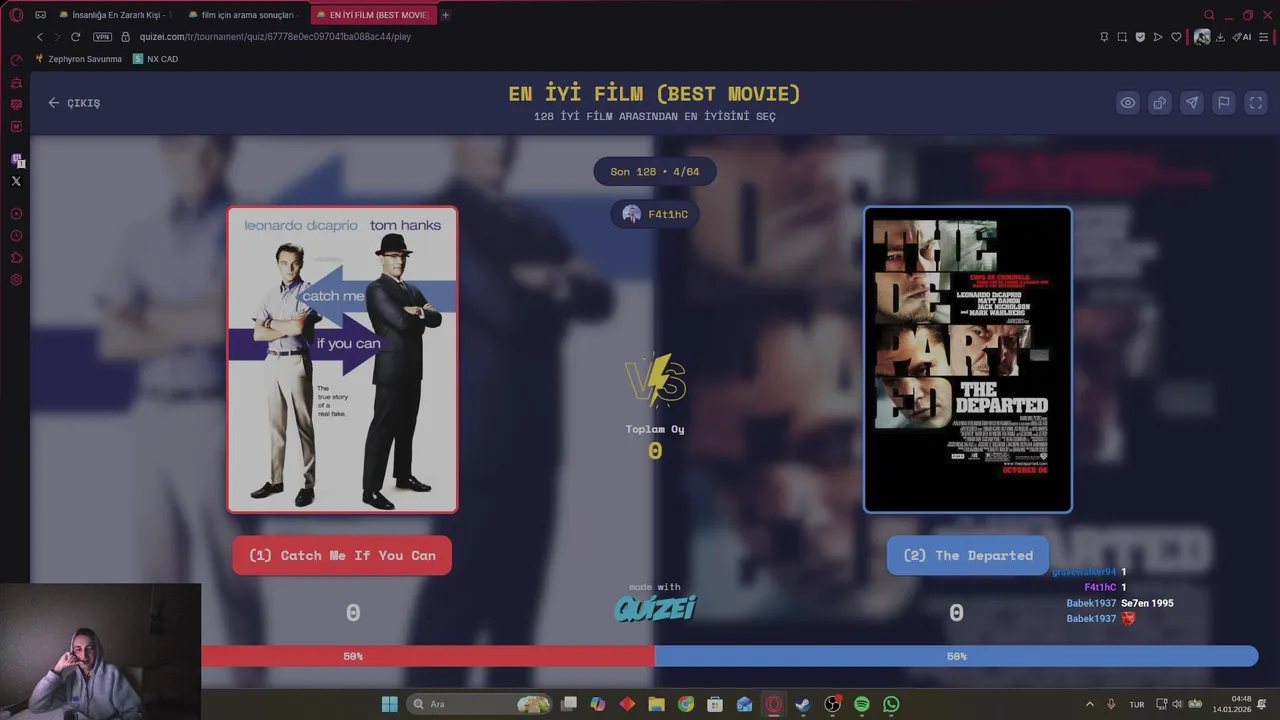Viewport: 1280px width, 720px height.
Task: Bookmark page with the heart icon
Action: coord(1176,37)
